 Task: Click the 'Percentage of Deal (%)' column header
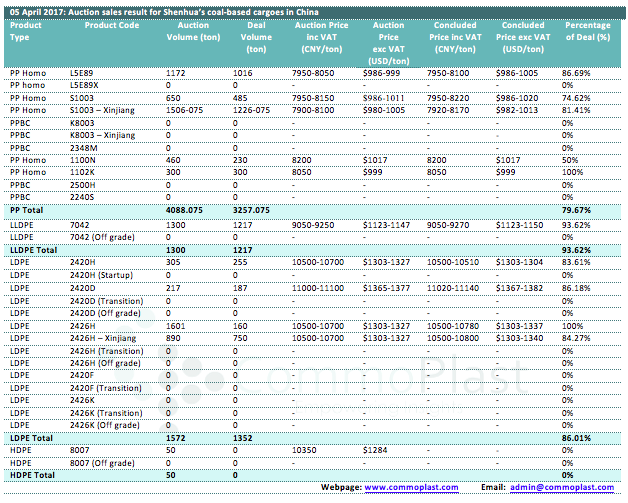coord(587,30)
